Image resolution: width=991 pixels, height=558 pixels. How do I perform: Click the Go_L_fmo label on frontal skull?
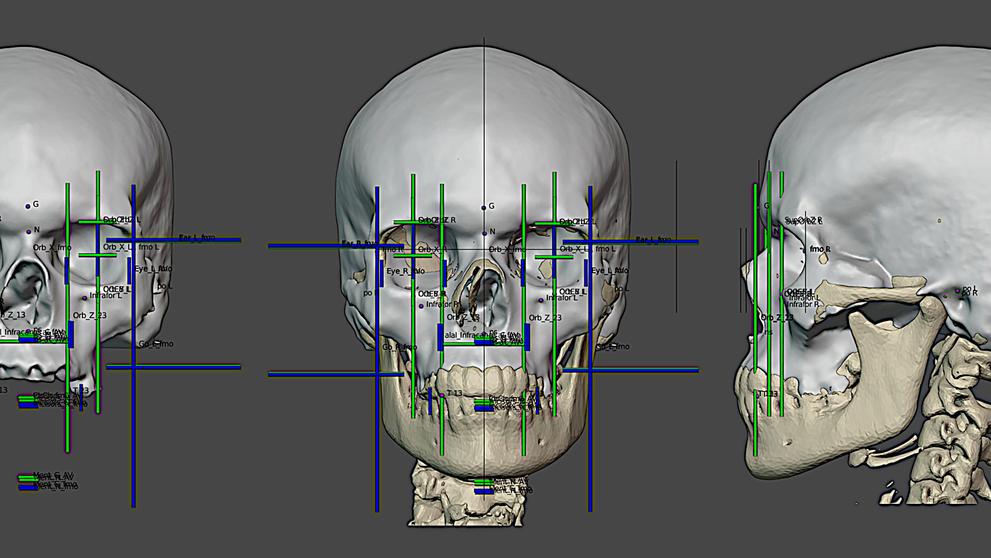612,346
